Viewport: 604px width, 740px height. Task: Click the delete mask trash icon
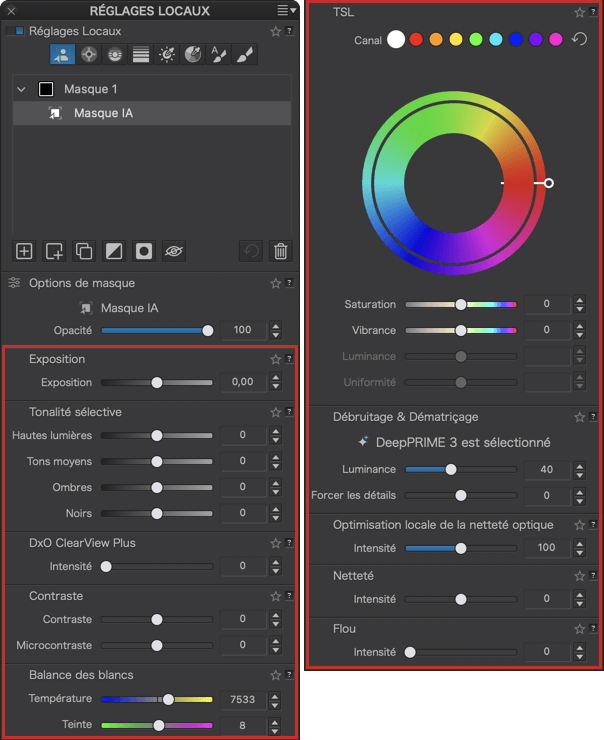tap(281, 251)
